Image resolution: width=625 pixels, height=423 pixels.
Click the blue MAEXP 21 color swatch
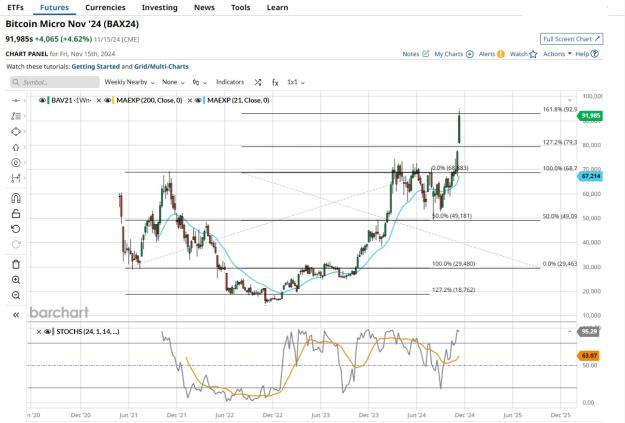pos(204,100)
